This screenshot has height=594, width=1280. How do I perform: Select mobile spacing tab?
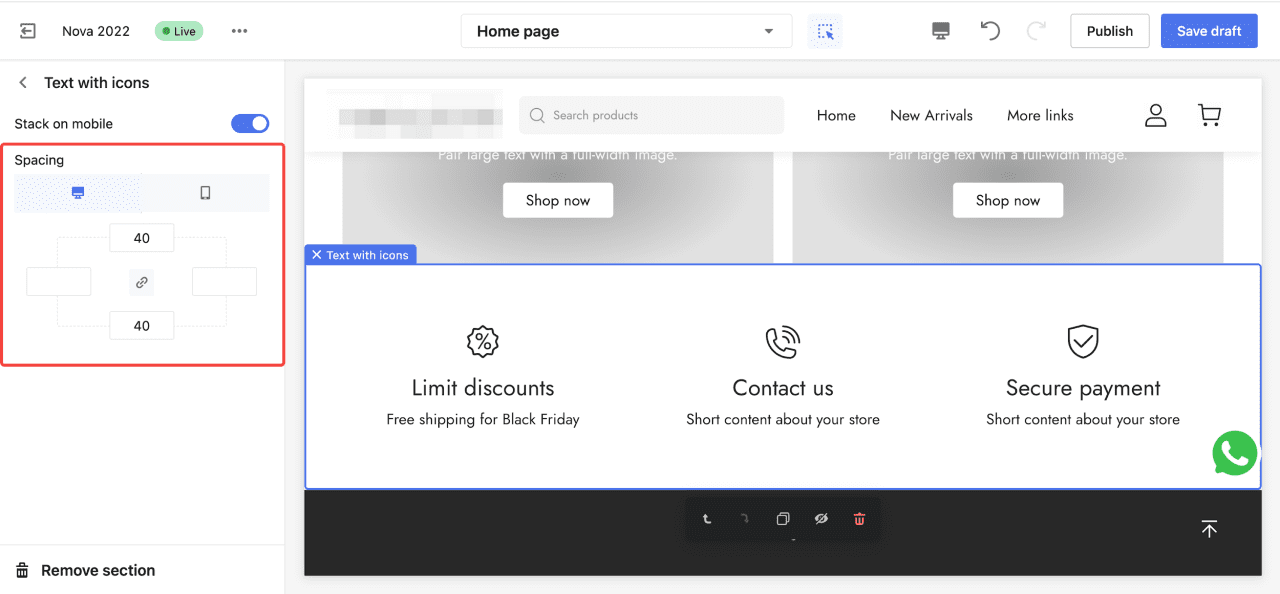(x=205, y=193)
